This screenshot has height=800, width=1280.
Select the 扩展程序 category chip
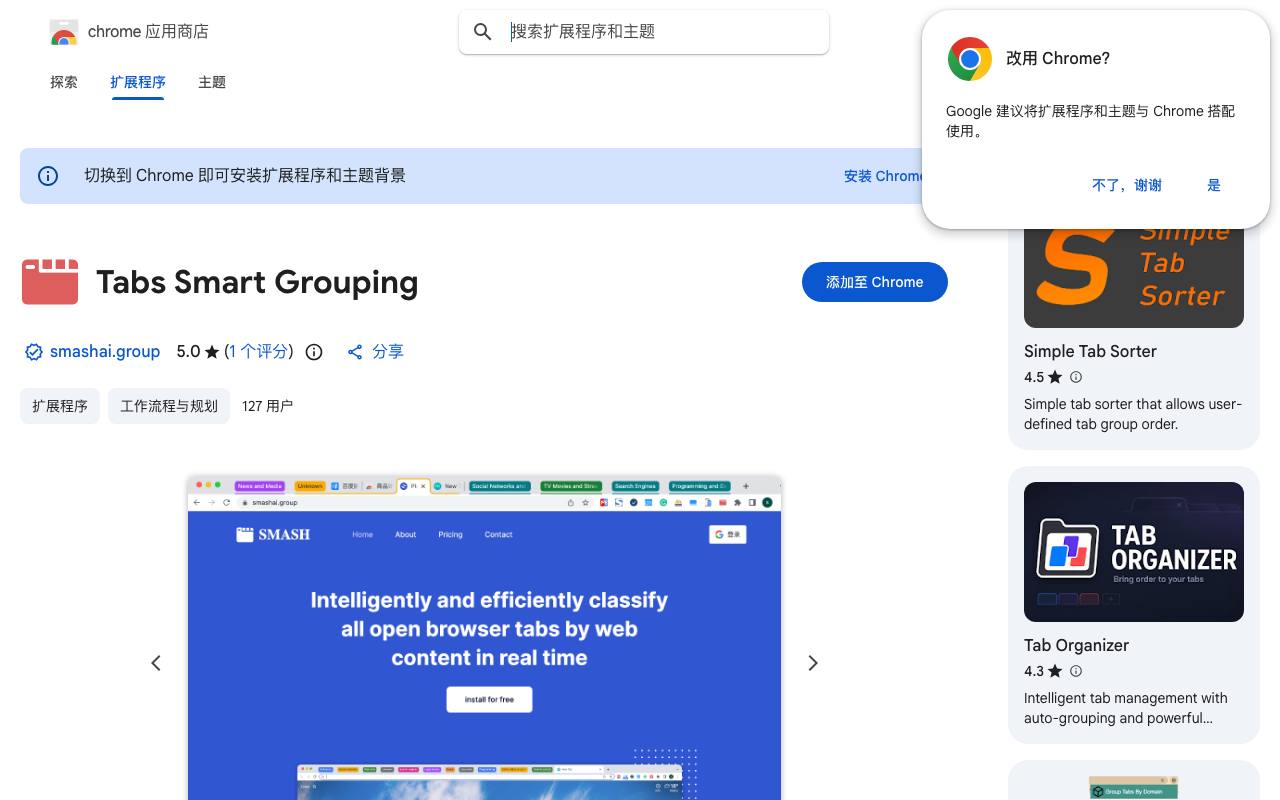pyautogui.click(x=60, y=406)
